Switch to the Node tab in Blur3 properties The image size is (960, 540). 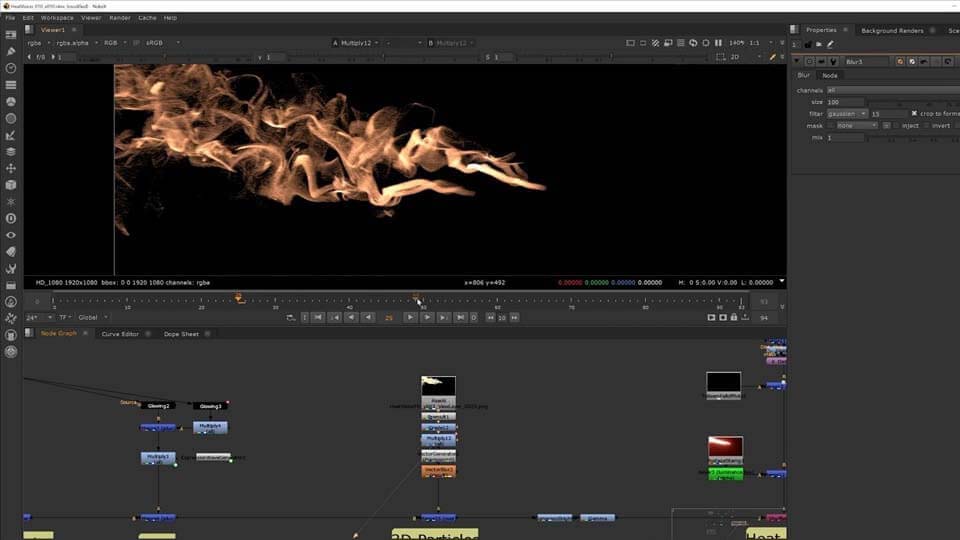830,75
